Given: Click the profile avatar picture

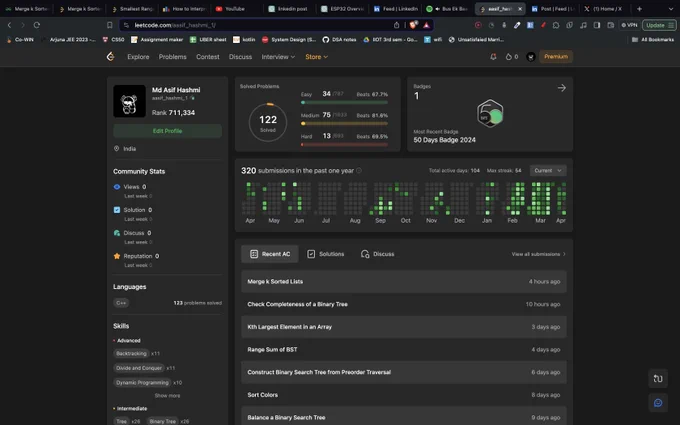Looking at the screenshot, I should pyautogui.click(x=129, y=101).
